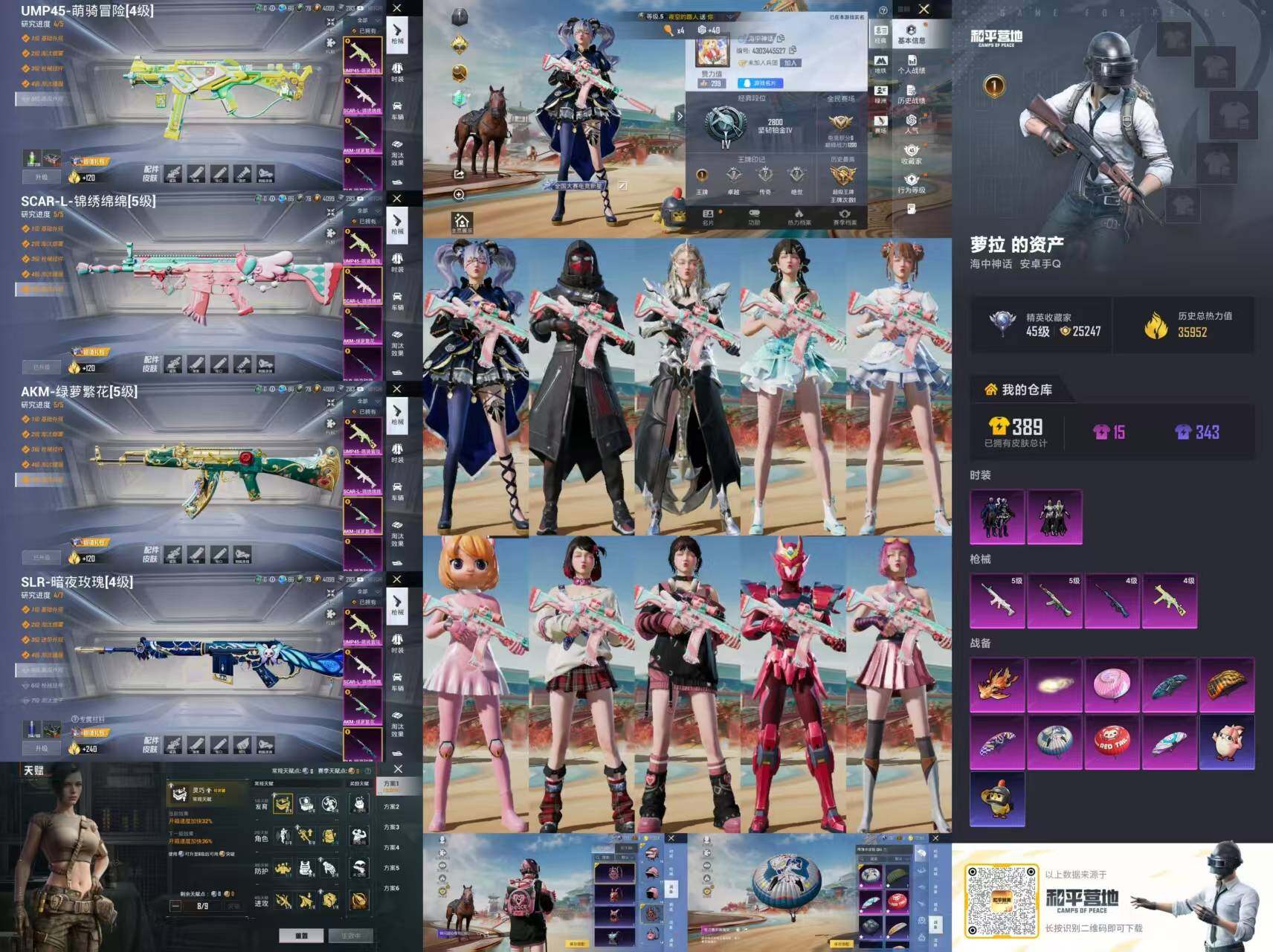Tap the share icon beside the horse

coord(459,174)
